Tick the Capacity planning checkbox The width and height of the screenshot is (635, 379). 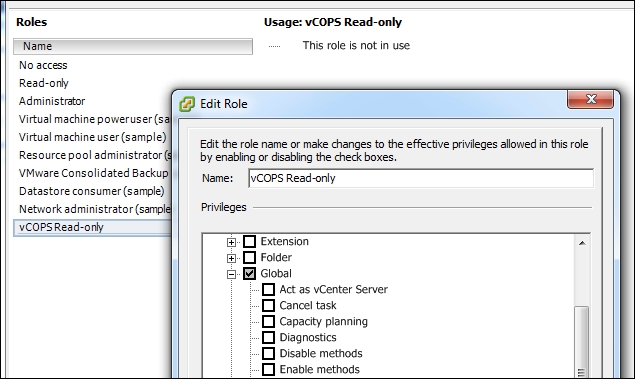point(268,322)
